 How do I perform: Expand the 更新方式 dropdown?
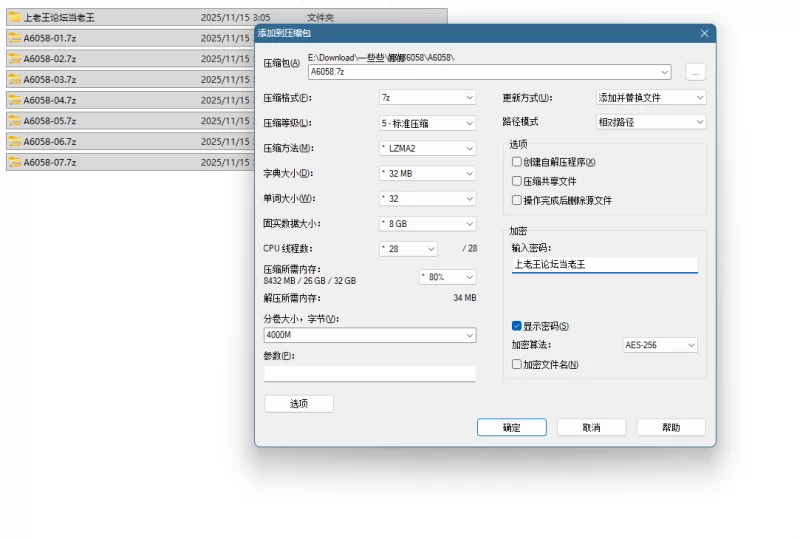pos(651,98)
